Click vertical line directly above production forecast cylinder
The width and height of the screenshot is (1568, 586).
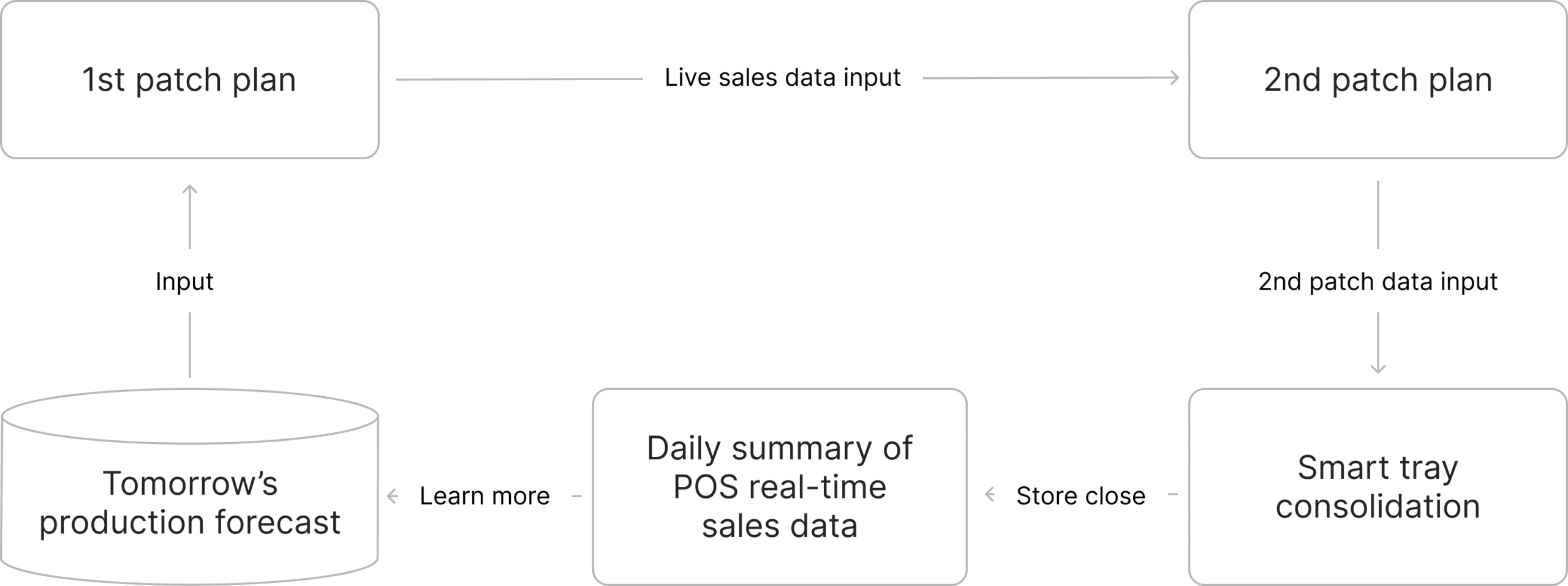point(190,345)
